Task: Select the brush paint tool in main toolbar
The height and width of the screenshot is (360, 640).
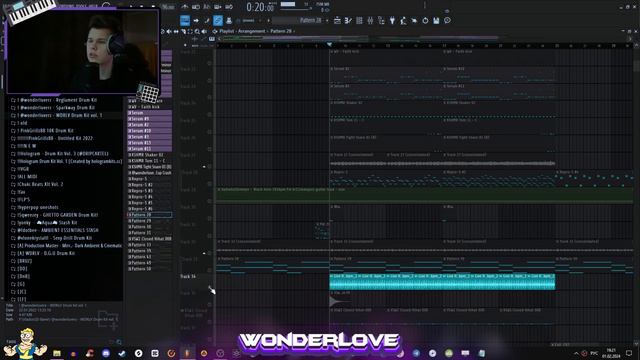Action: pos(207,20)
